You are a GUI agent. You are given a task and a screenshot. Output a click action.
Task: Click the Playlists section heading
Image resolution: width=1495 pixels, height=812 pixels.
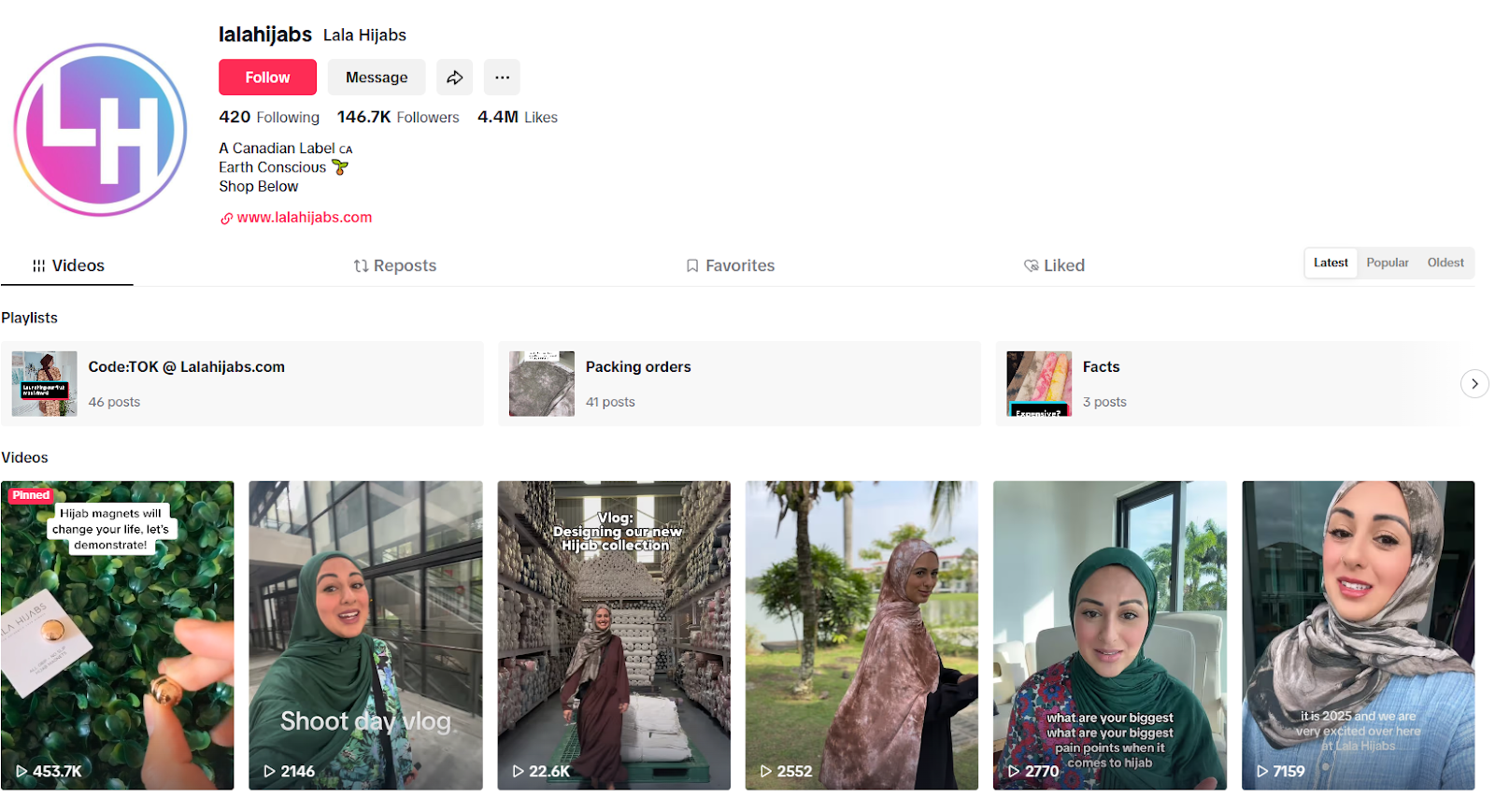[x=30, y=318]
